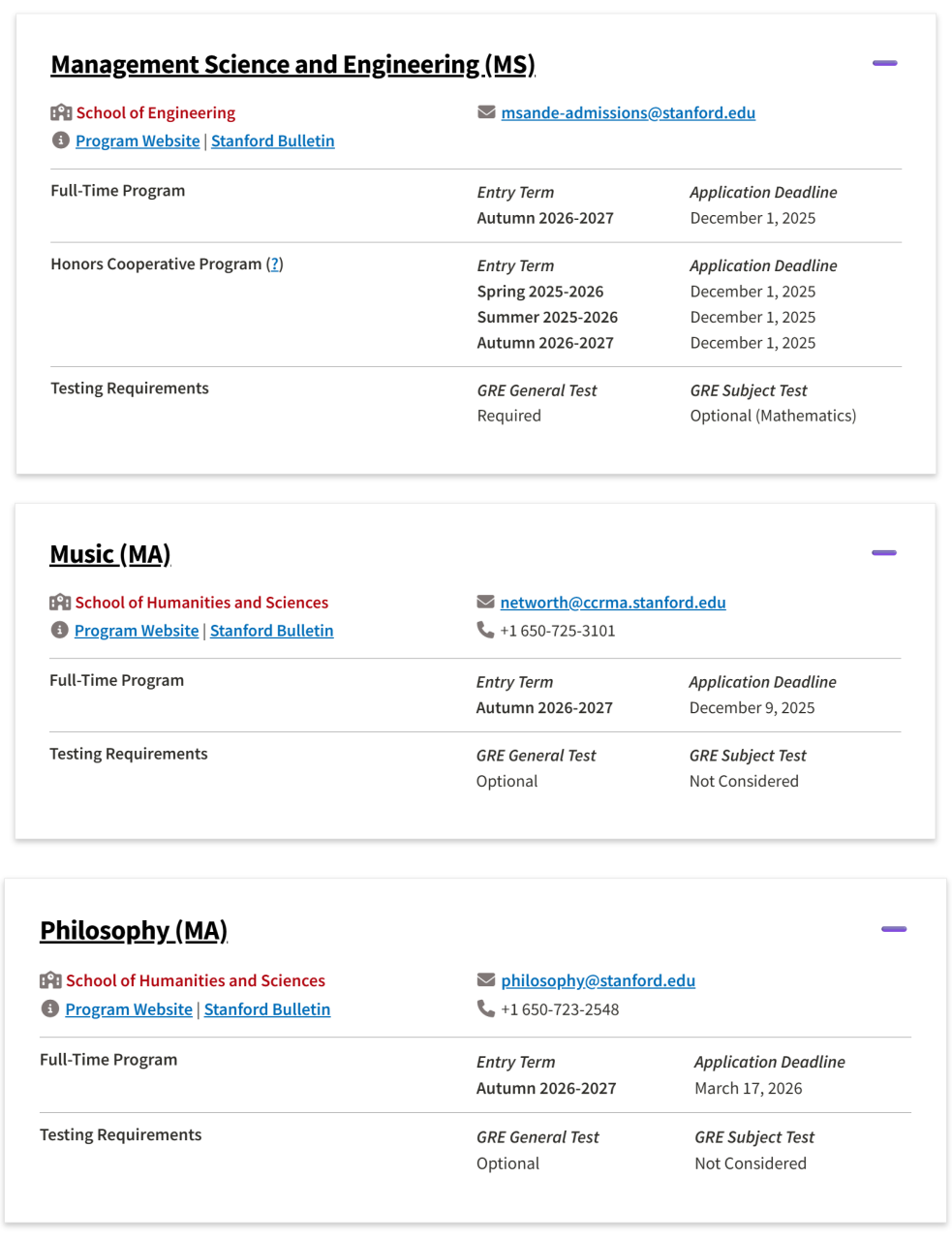
Task: Click the phone icon next to +1 650-725-3101
Action: 485,630
